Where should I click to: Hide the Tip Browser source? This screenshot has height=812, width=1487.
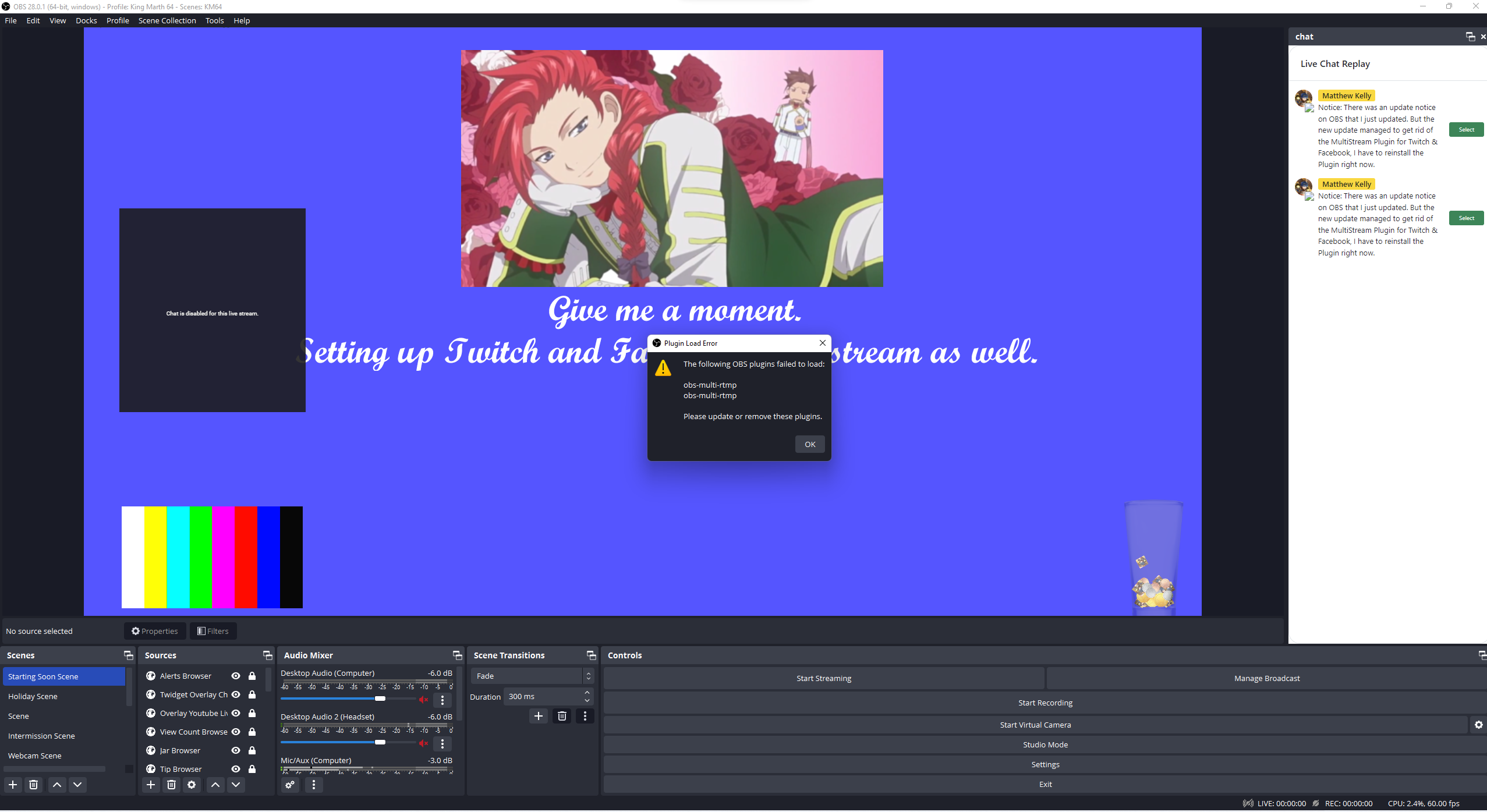point(236,769)
